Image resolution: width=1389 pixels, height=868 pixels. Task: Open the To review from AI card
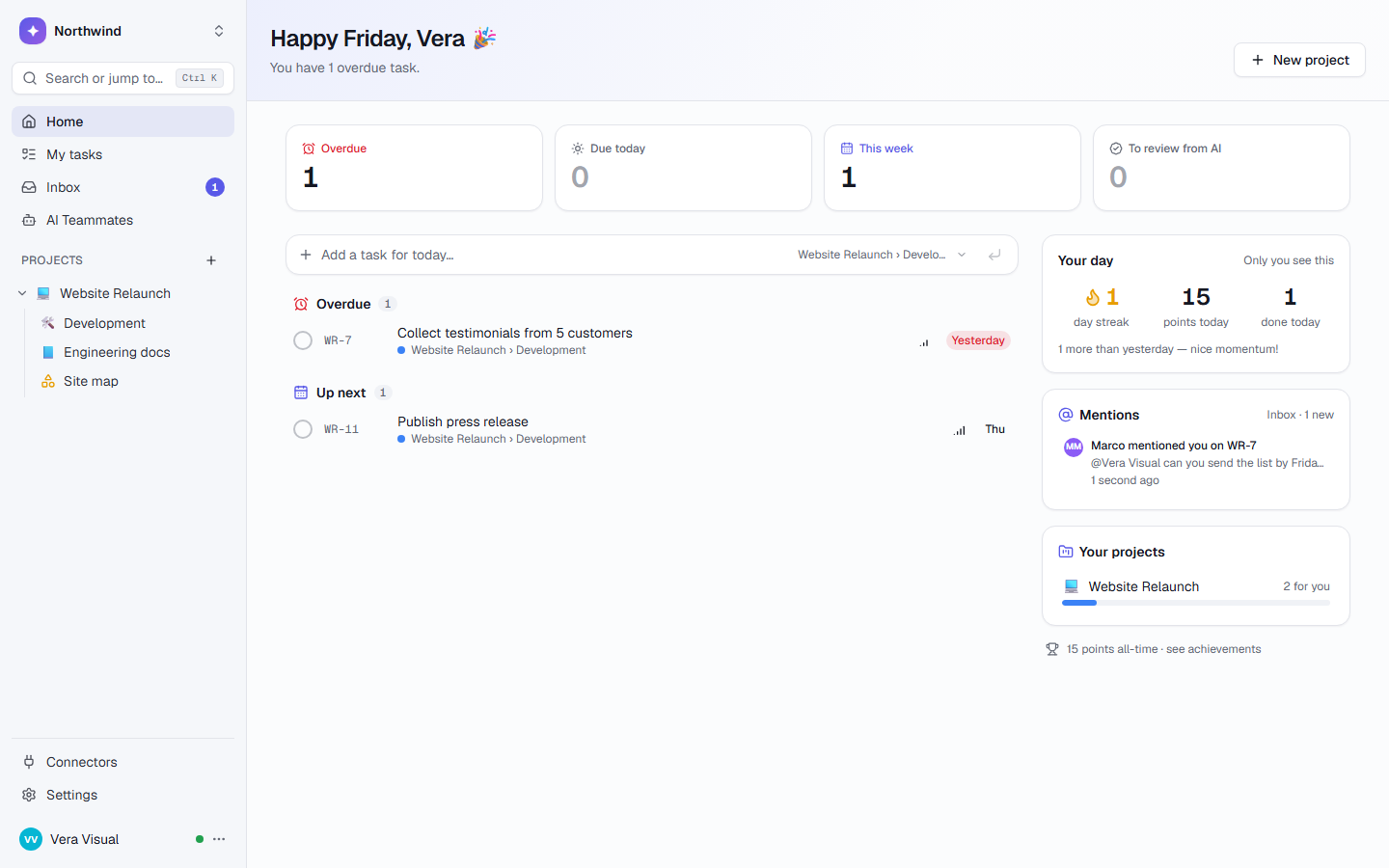point(1221,168)
